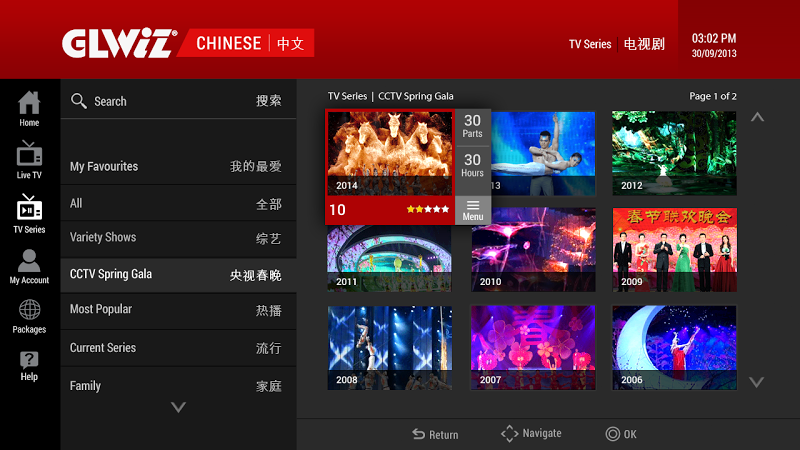Page up thumbnails with up chevron
This screenshot has width=800, height=450.
click(757, 117)
